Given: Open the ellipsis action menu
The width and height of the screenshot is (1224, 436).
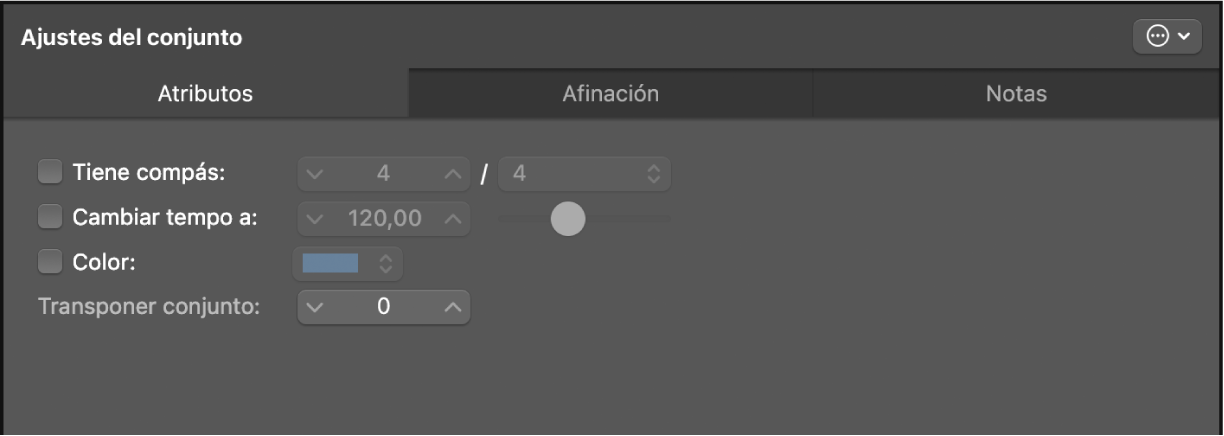Looking at the screenshot, I should [1167, 37].
